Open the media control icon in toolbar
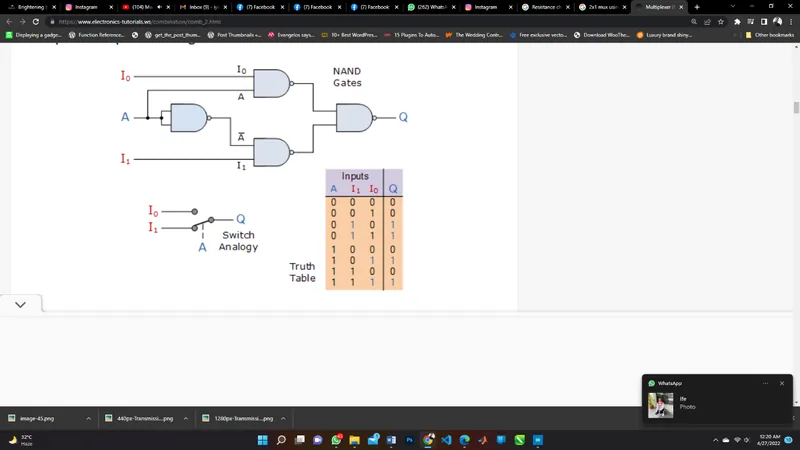 (x=751, y=22)
